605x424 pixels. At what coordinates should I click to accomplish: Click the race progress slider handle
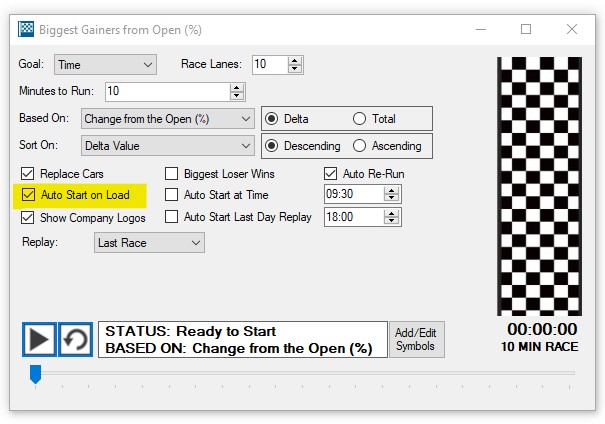[x=35, y=373]
